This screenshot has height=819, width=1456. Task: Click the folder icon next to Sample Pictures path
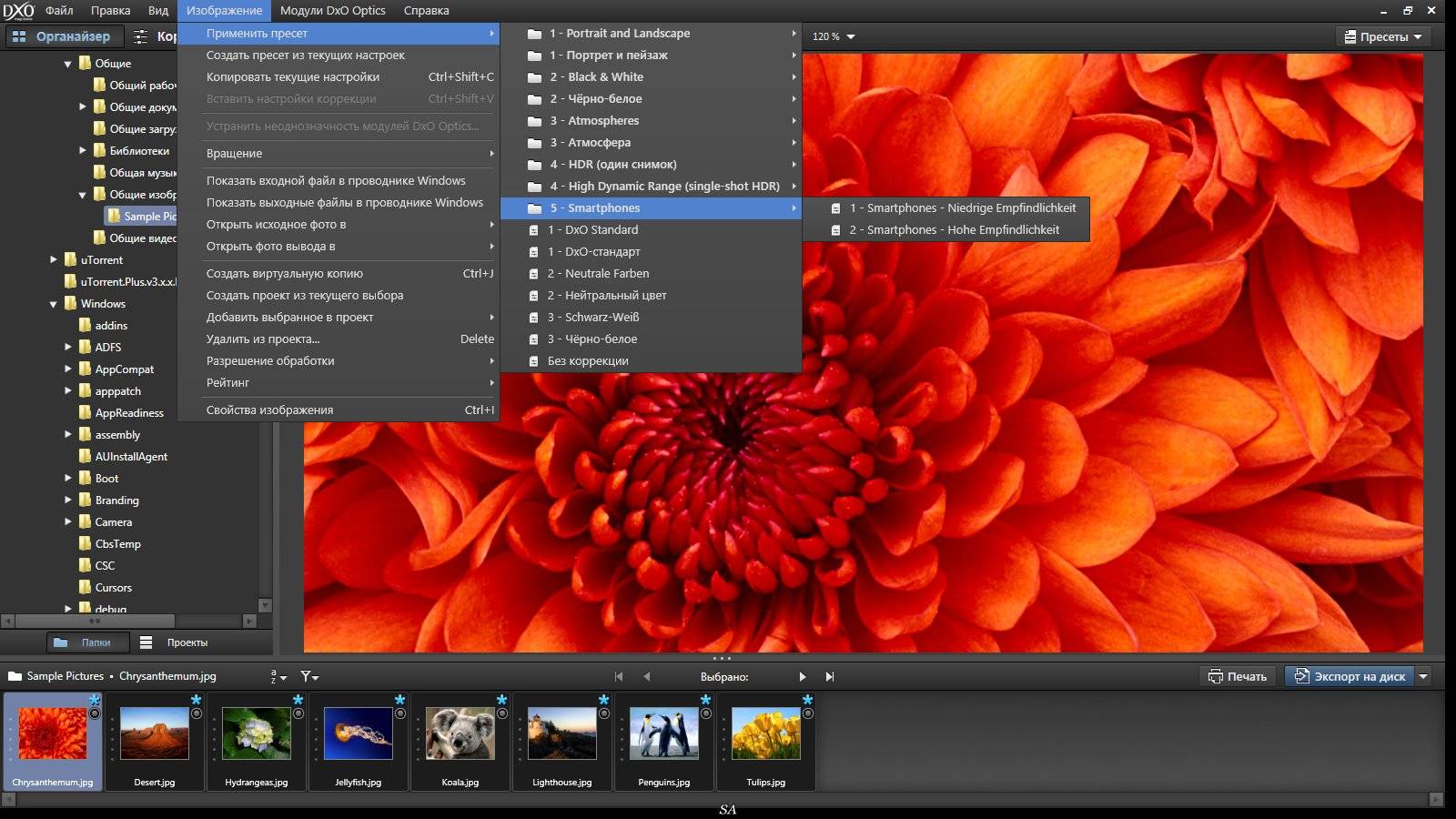coord(15,676)
